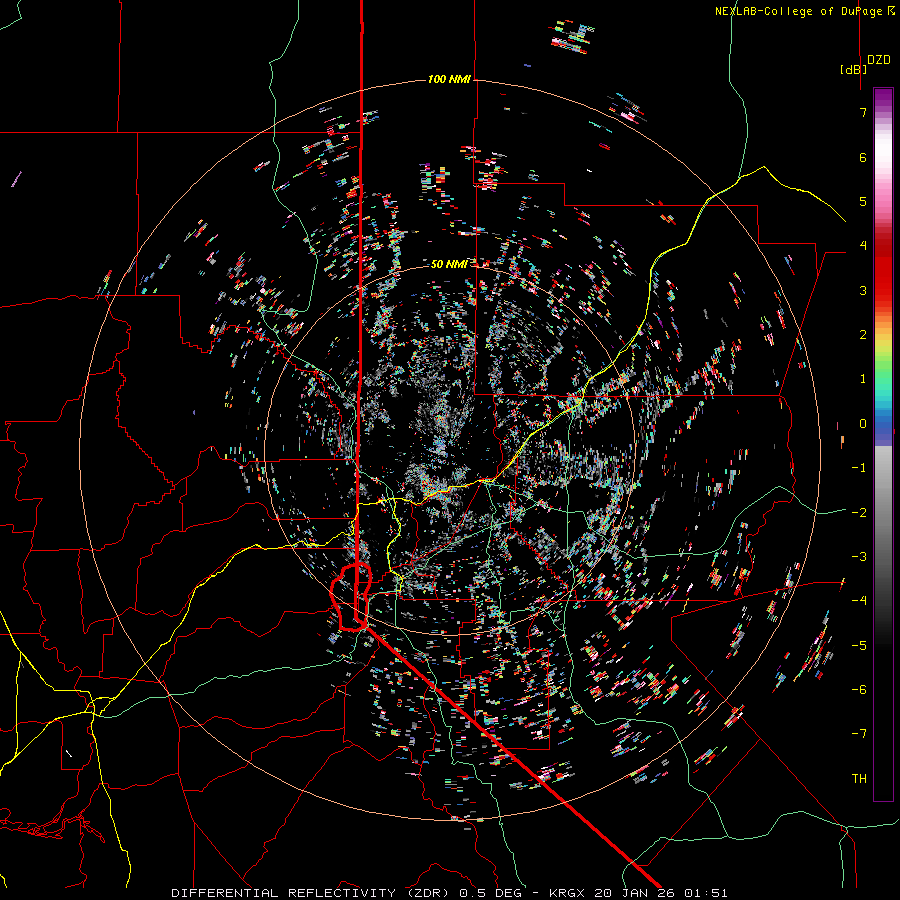
Task: Click the 7 value on the color scale
Action: 863,112
